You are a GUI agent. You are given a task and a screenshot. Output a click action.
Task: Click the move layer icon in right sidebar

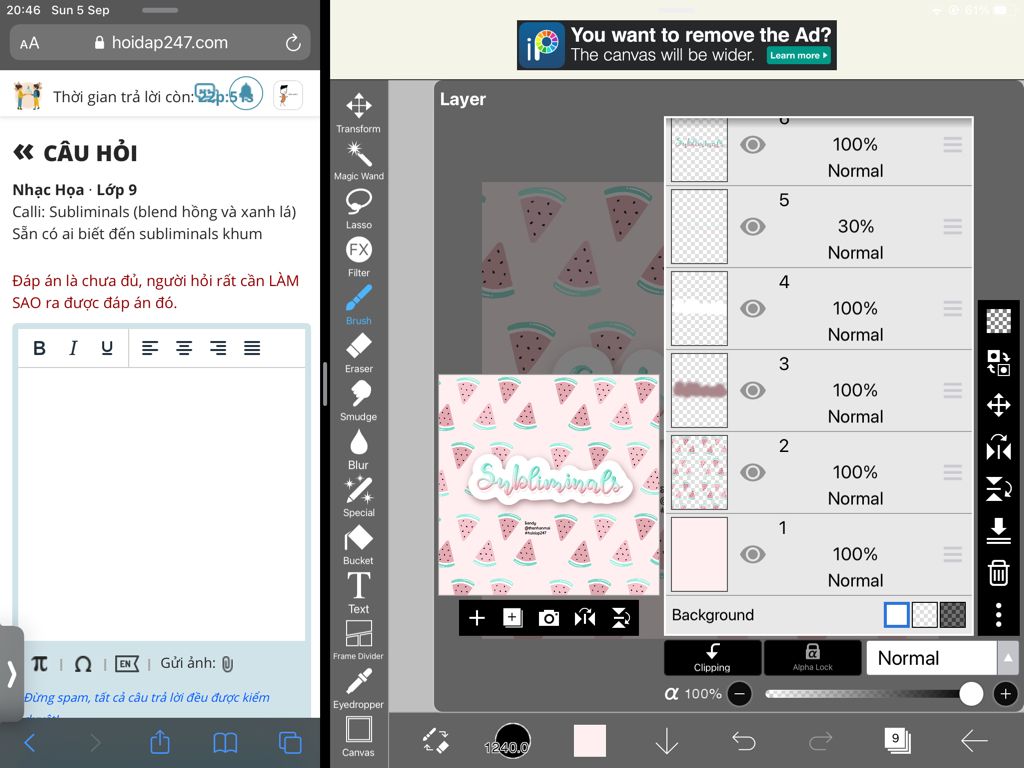coord(999,405)
